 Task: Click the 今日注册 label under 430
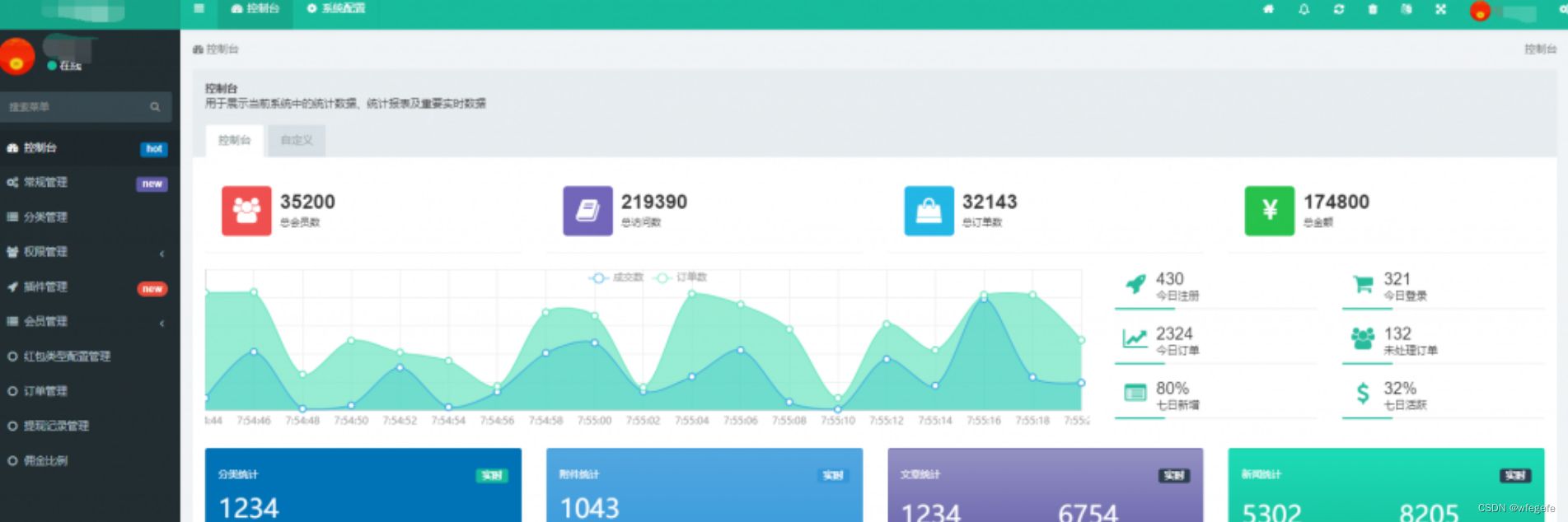(x=1177, y=296)
